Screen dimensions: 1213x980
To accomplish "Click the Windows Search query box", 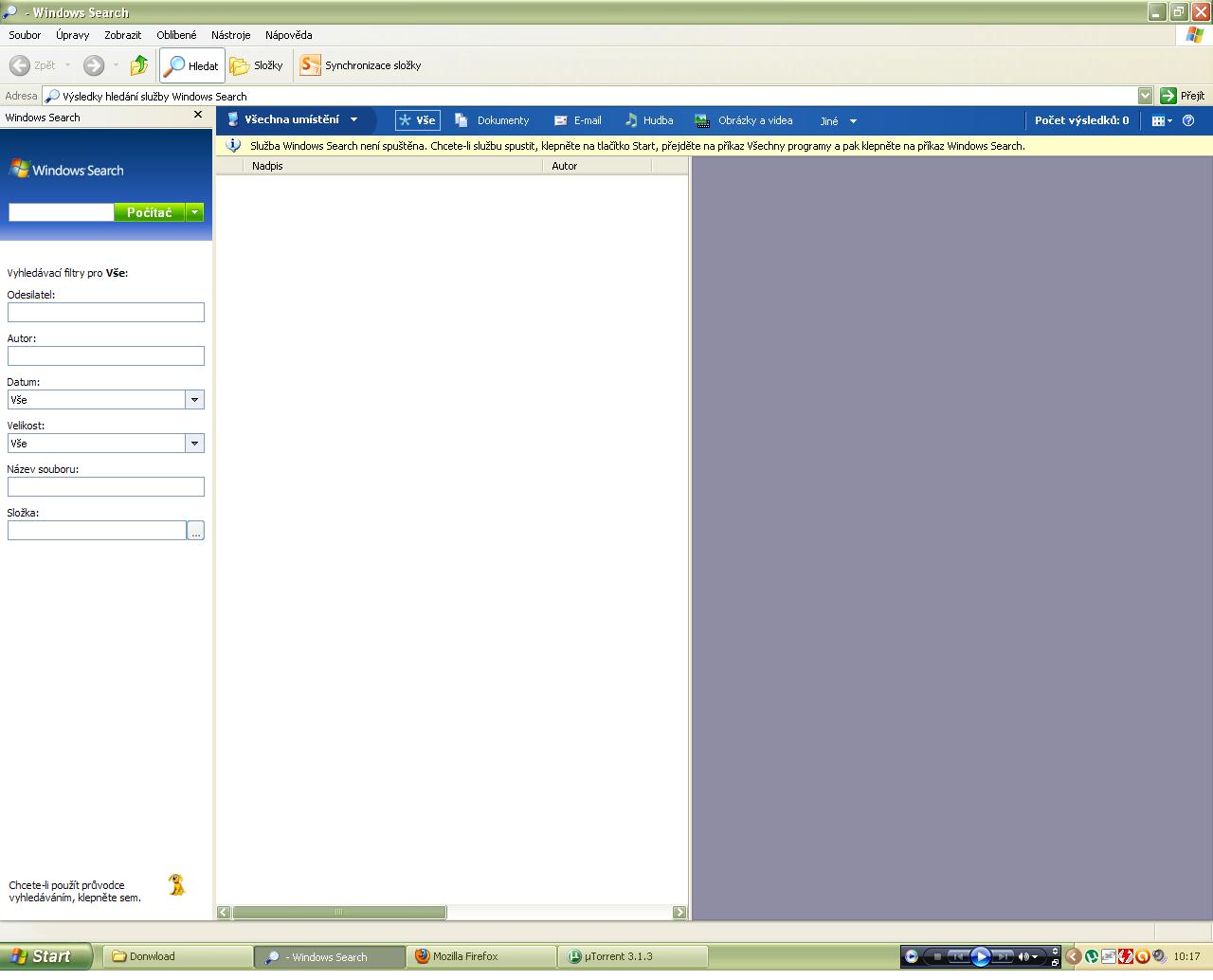I will 62,212.
